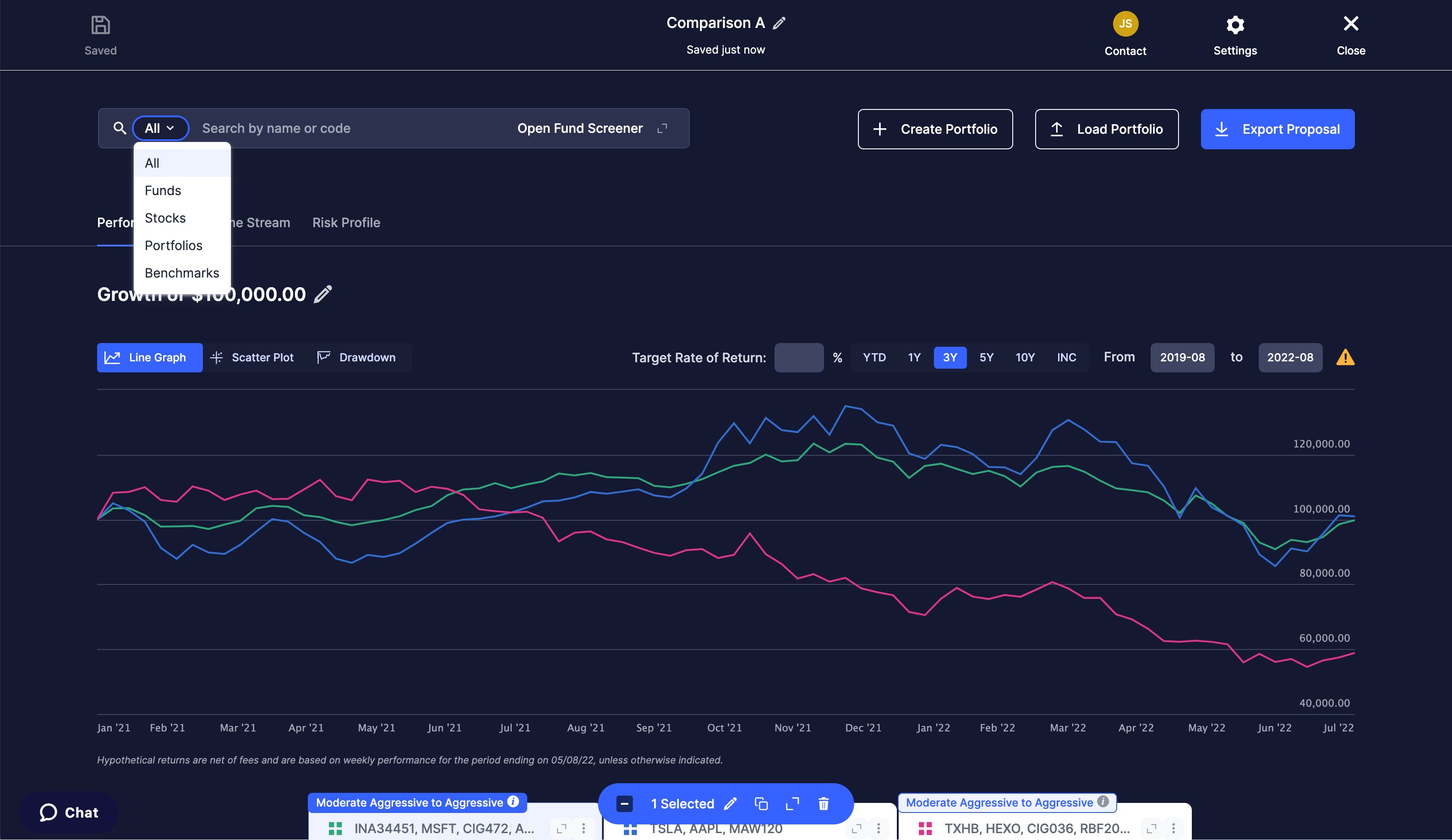
Task: Switch to Scatter Plot view
Action: click(252, 357)
